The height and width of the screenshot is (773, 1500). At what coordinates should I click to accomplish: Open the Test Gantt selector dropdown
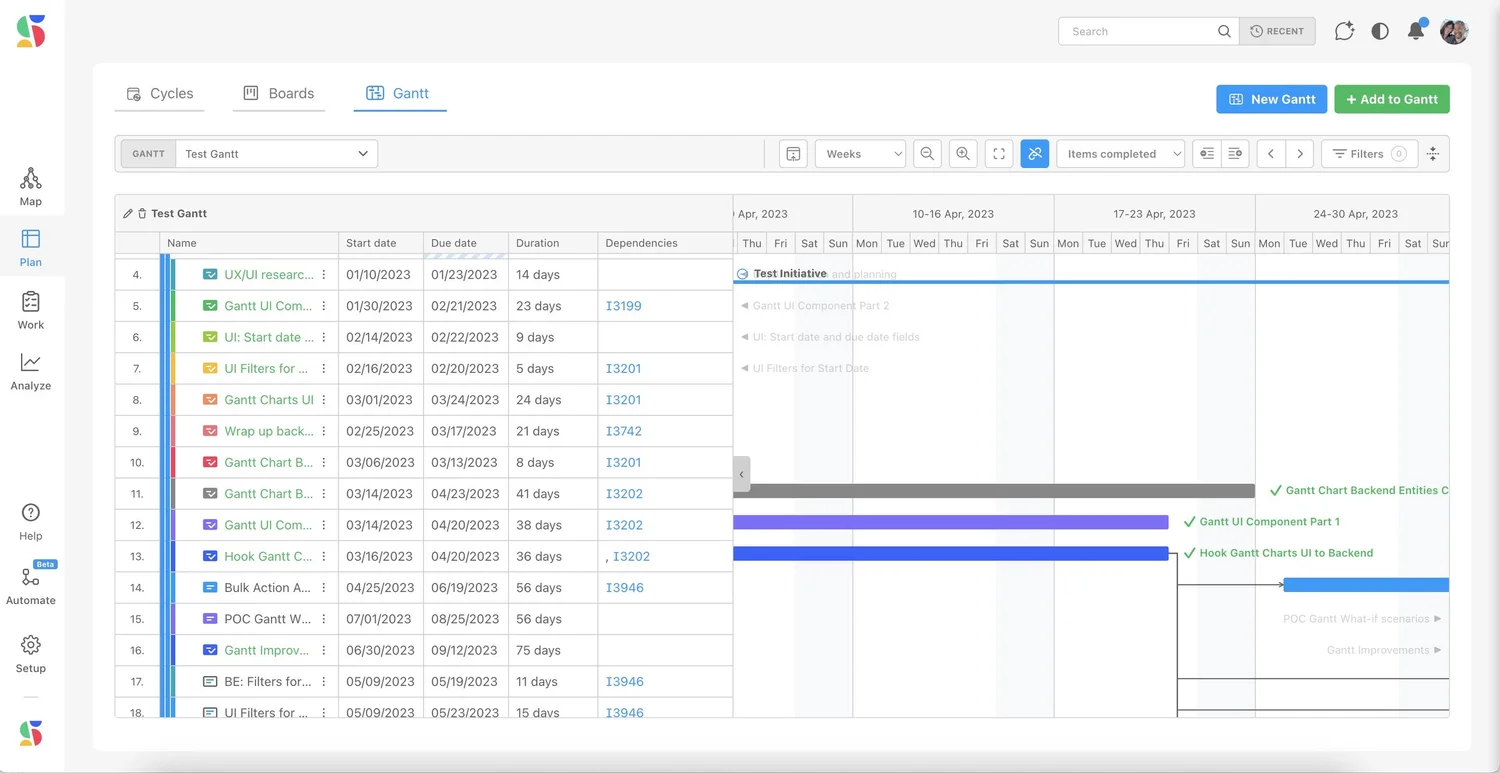point(275,153)
